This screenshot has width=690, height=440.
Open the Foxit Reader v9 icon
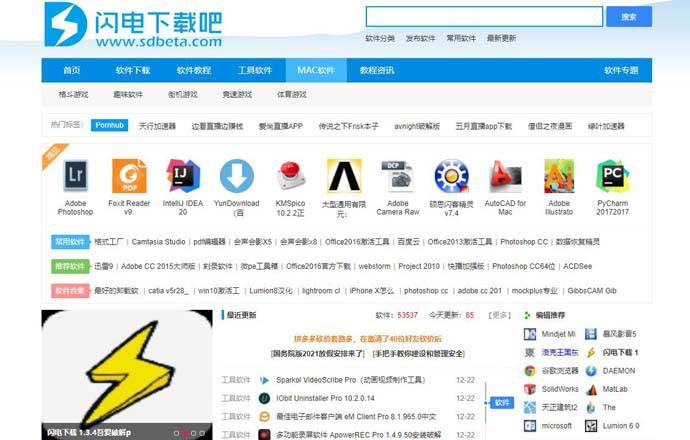coord(129,176)
